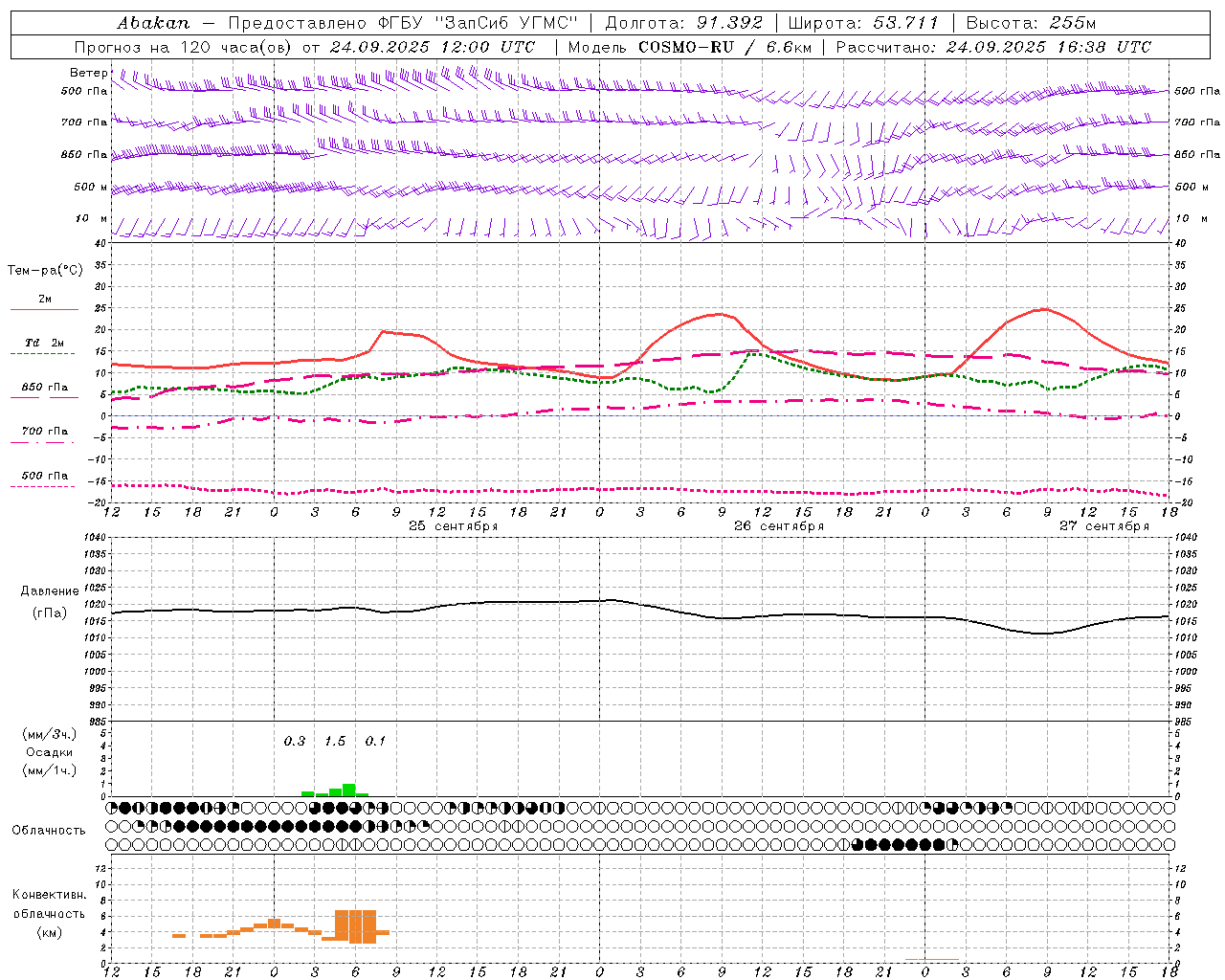Click the 'Ветер' wind panel label
The image size is (1225, 980).
(88, 73)
